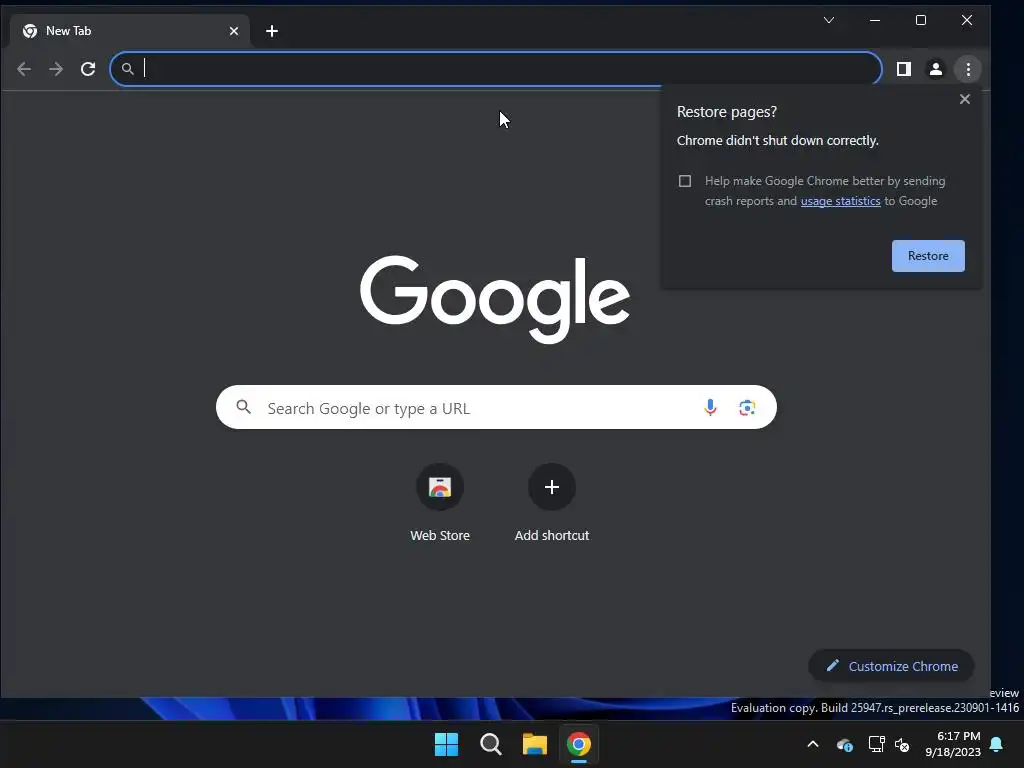Click the Back navigation arrow

[x=24, y=69]
